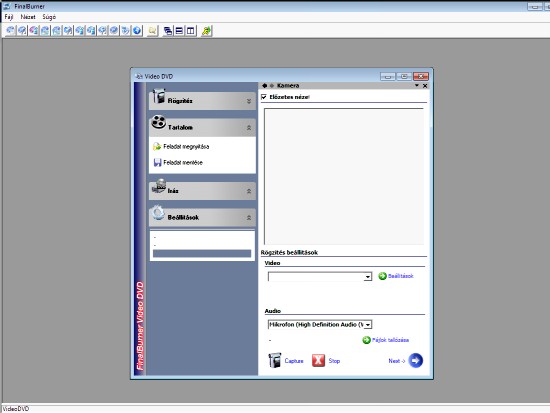
Task: Click the Video DVD window title icon
Action: [139, 76]
